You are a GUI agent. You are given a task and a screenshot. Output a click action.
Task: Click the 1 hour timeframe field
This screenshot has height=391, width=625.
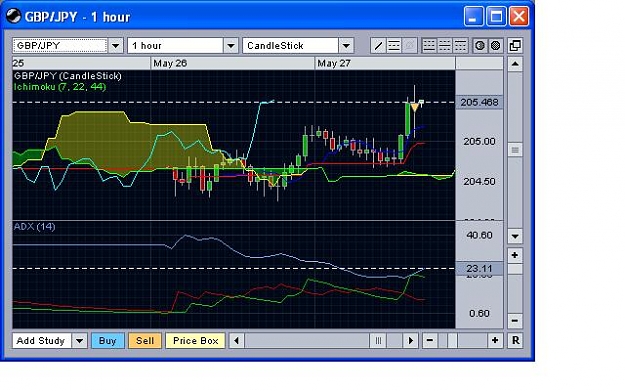click(175, 46)
